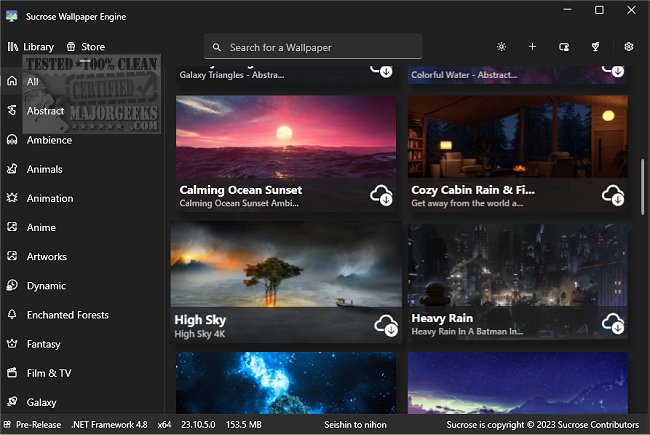This screenshot has width=650, height=435.
Task: Click the sun-shaped theme icon in toolbar
Action: point(501,47)
